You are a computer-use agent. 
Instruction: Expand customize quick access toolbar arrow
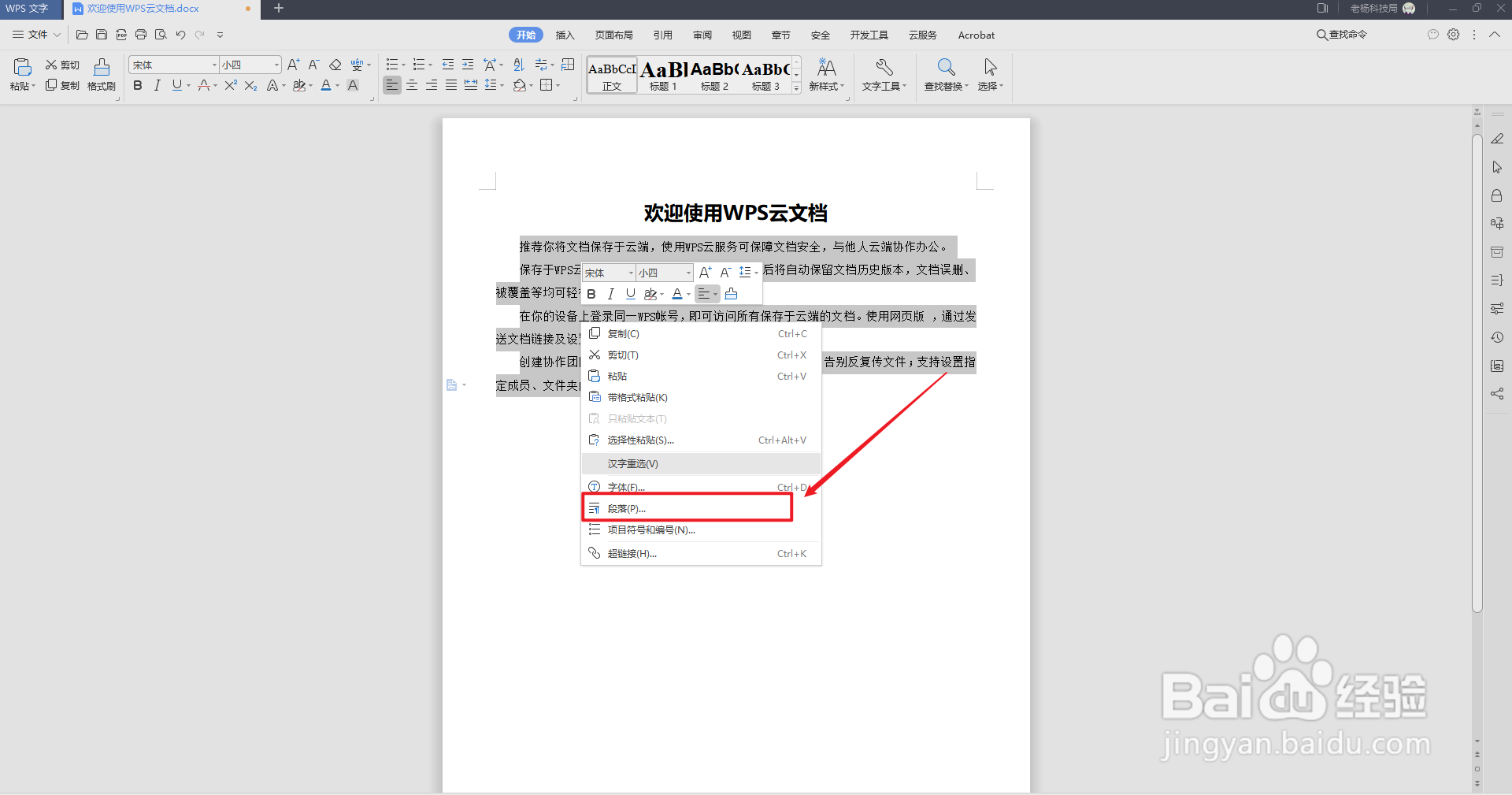[x=220, y=35]
